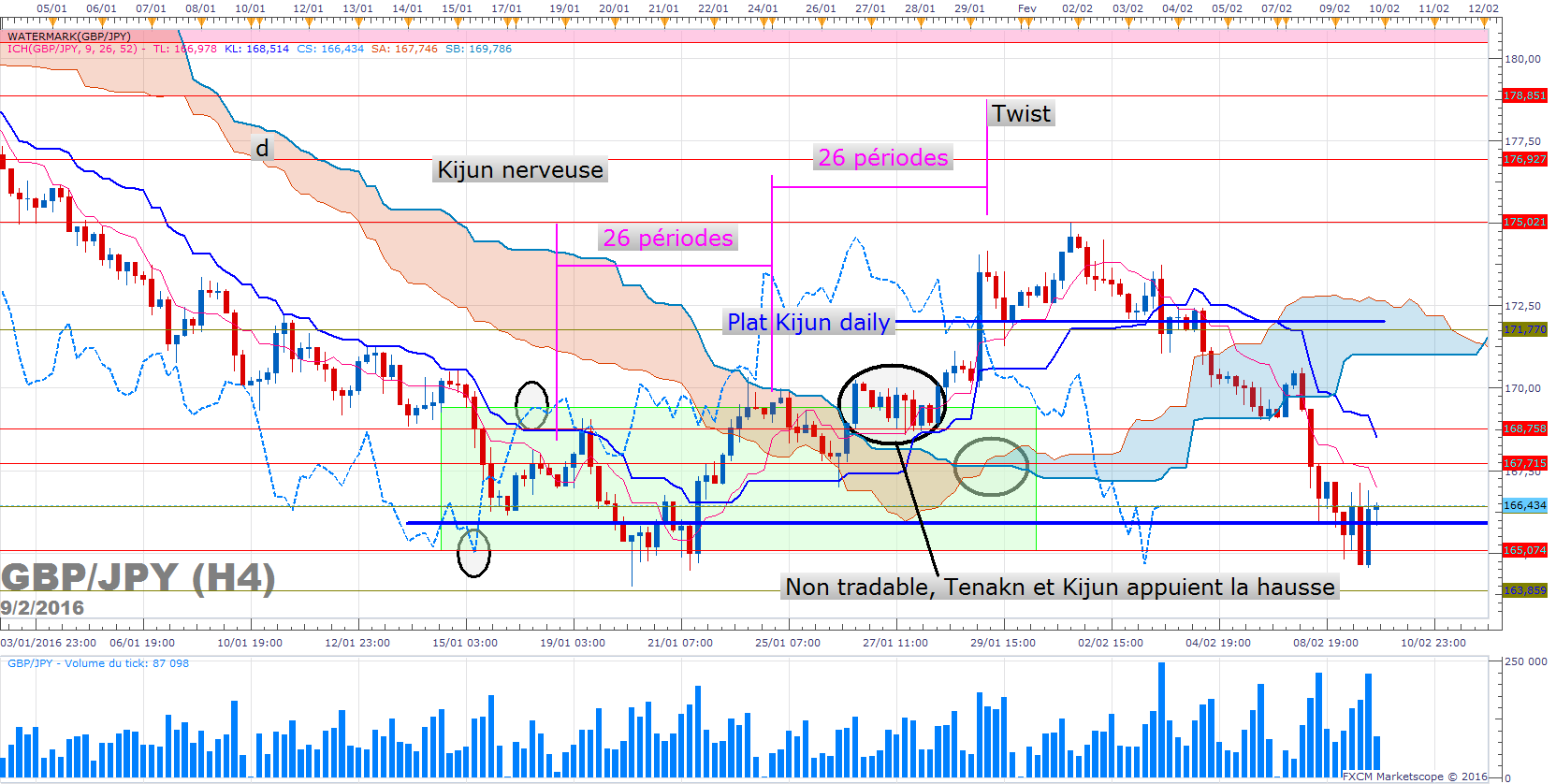Click the 168,758 red price tag
1556x784 pixels.
[1524, 428]
